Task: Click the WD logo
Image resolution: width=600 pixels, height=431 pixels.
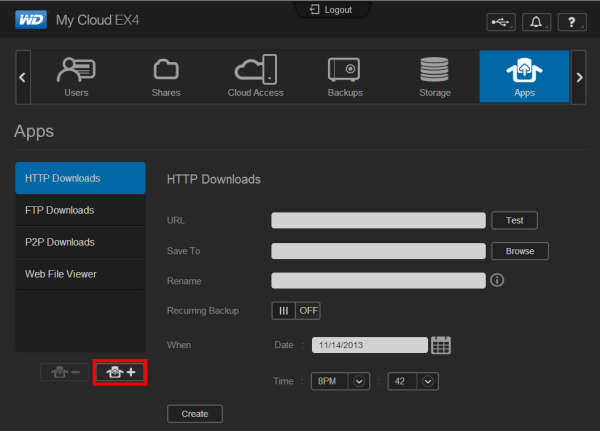Action: tap(31, 20)
